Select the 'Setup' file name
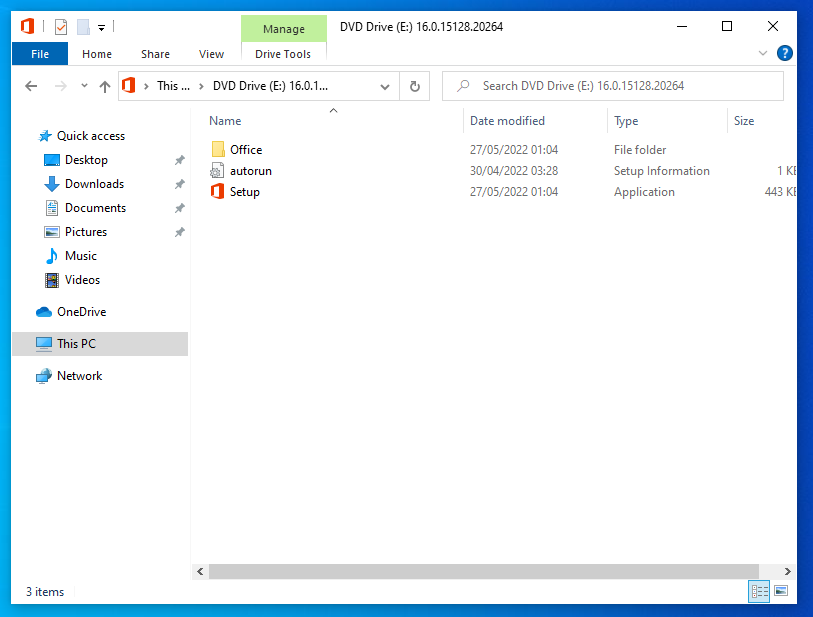 click(x=245, y=192)
